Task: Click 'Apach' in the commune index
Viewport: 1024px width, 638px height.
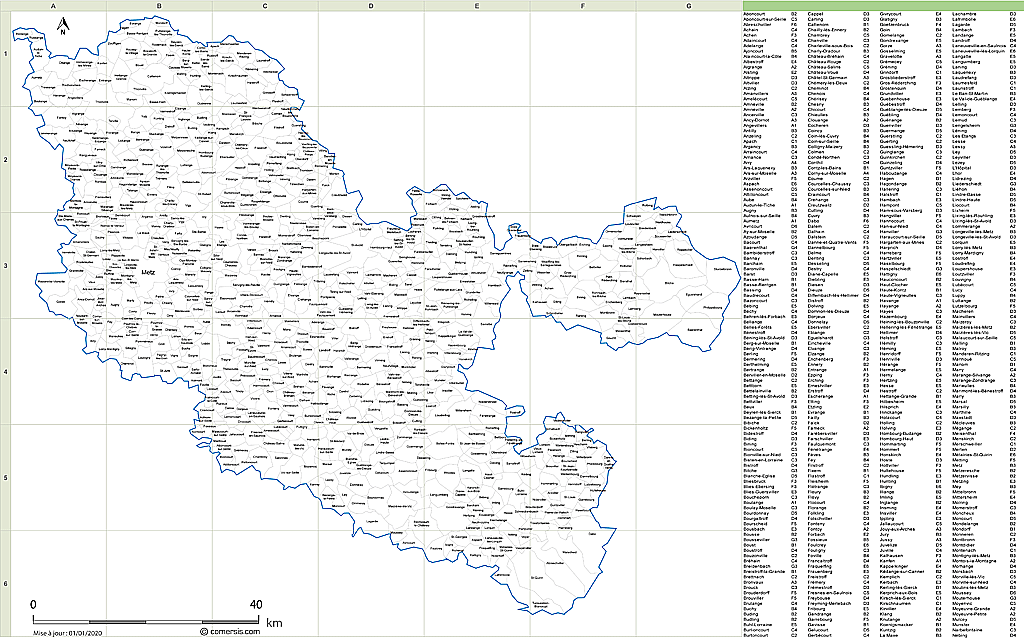Action: click(x=750, y=141)
